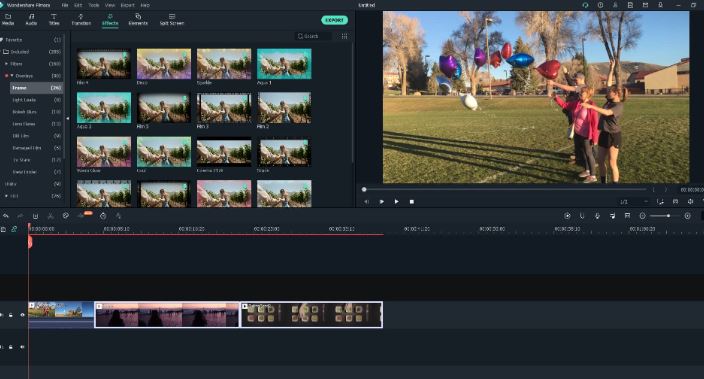Select the Warm Glow frame thumbnail
Image resolution: width=704 pixels, height=379 pixels.
click(x=104, y=152)
